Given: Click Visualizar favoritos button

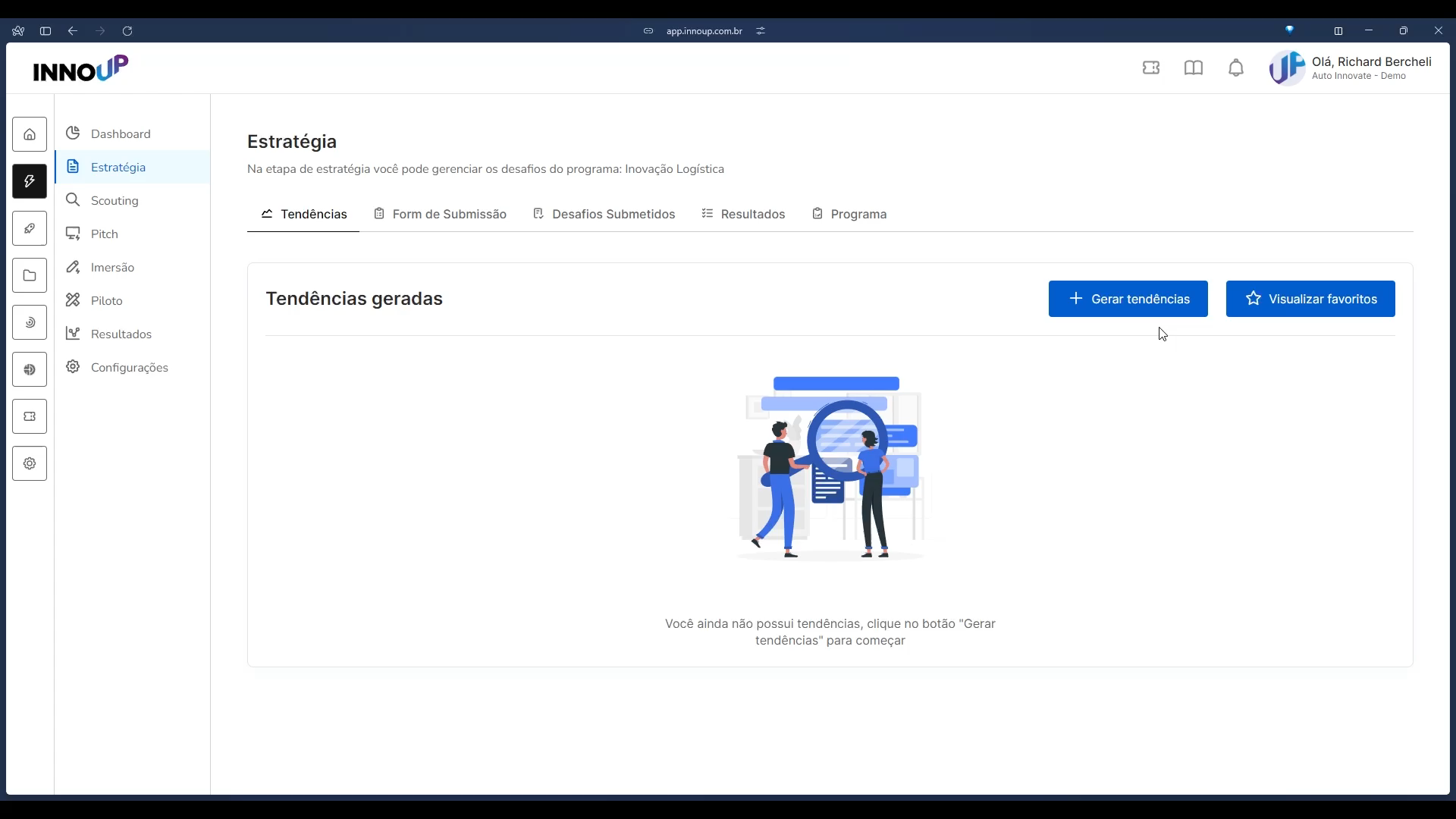Looking at the screenshot, I should click(1310, 299).
